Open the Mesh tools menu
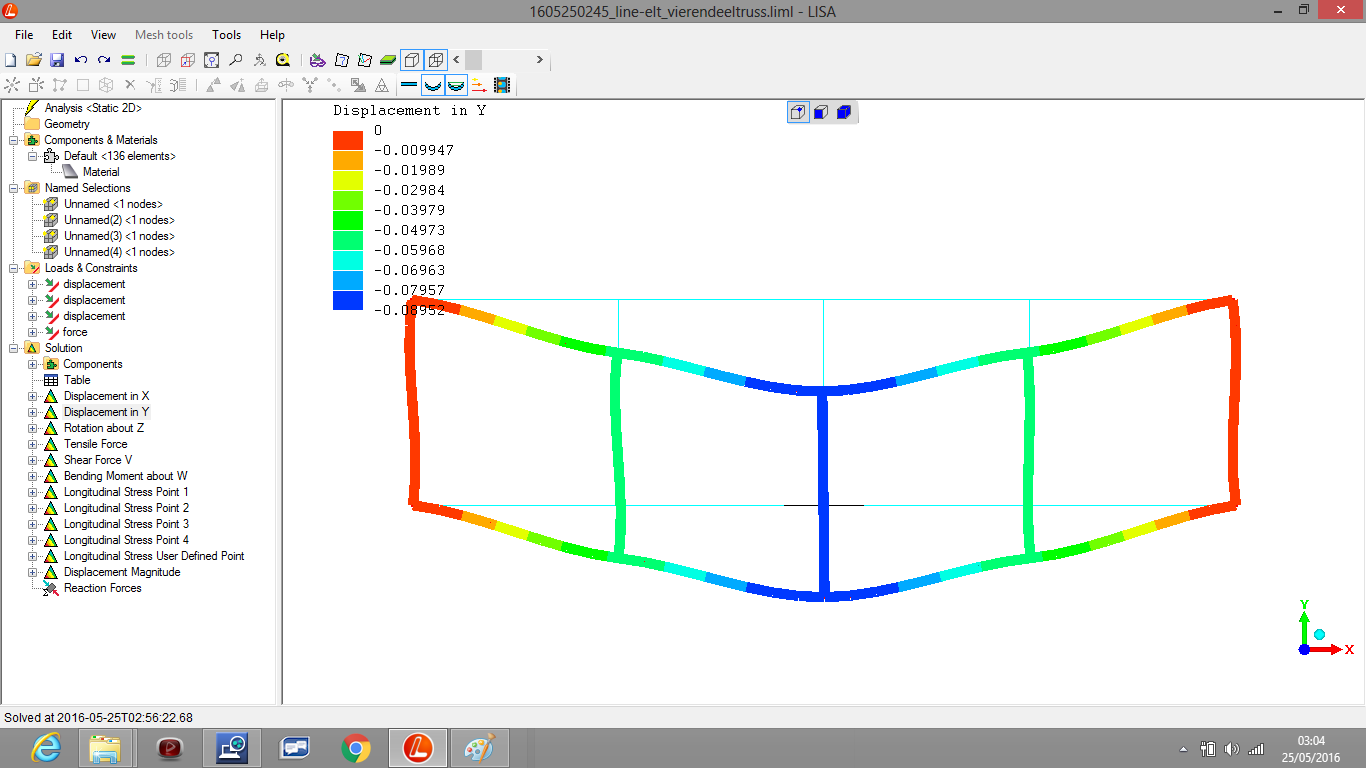The height and width of the screenshot is (768, 1366). pos(164,35)
